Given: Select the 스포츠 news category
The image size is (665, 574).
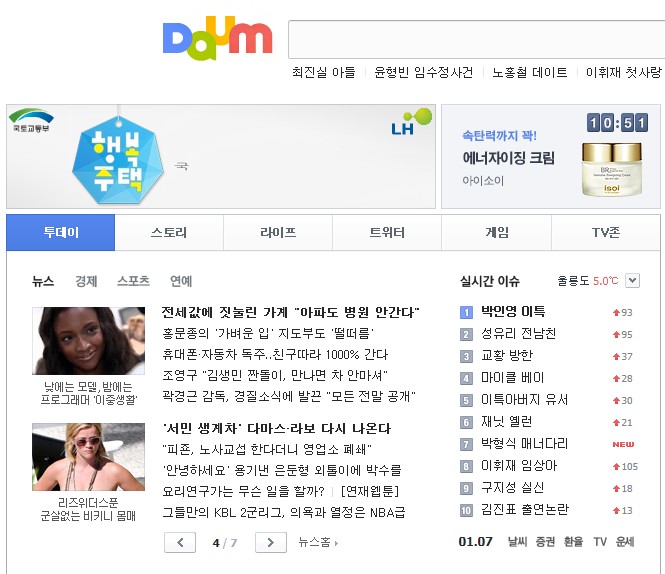Looking at the screenshot, I should pos(133,281).
